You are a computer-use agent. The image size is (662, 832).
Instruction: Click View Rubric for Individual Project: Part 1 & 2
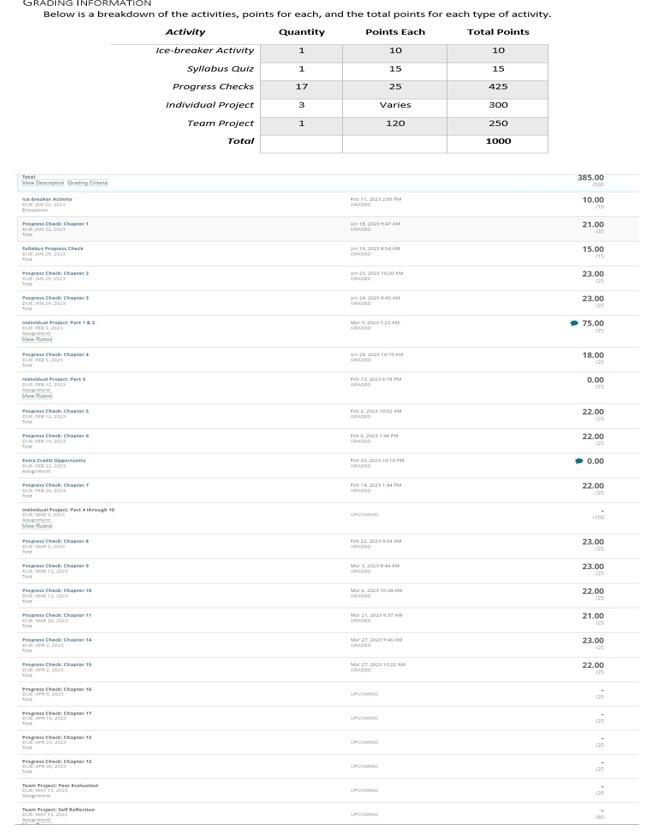click(x=33, y=340)
